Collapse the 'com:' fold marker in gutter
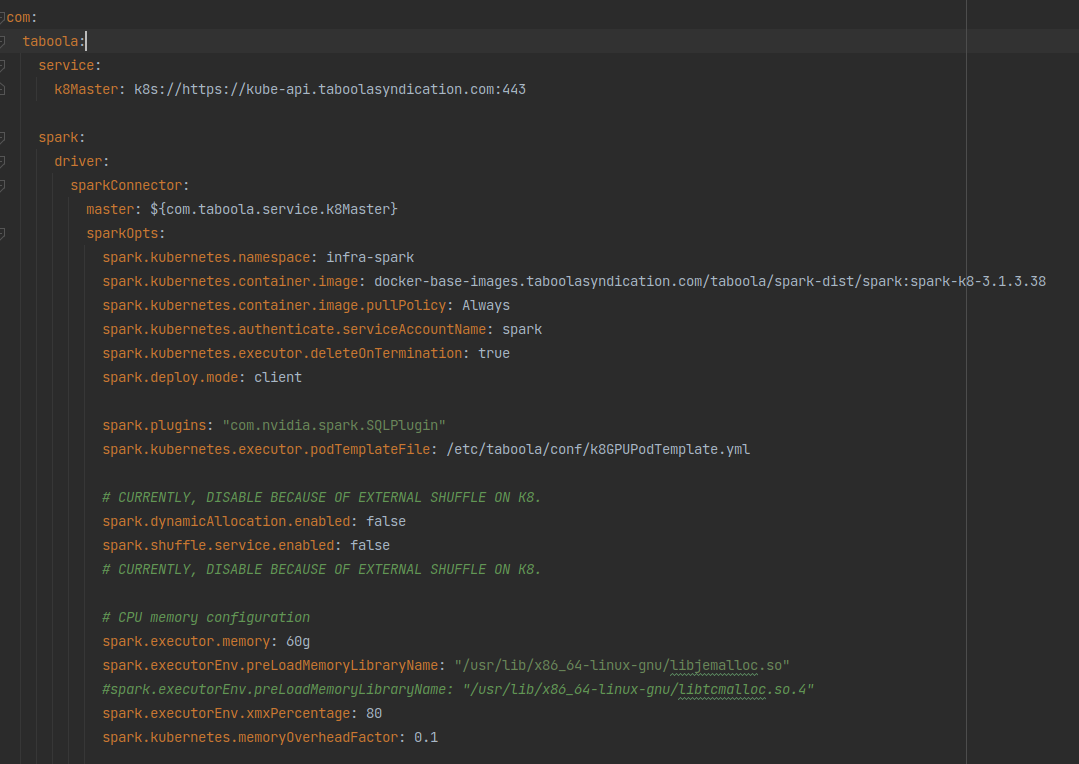The image size is (1079, 764). (x=2, y=17)
